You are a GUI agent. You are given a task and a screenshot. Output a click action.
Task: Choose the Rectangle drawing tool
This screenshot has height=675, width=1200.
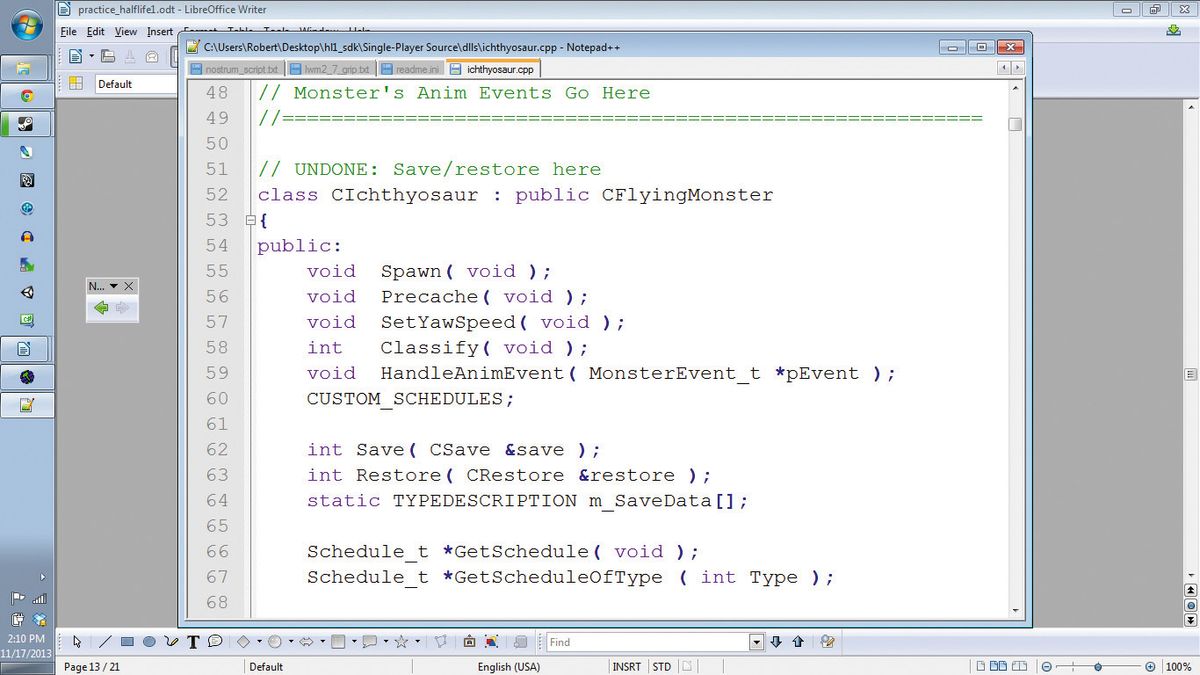coord(127,642)
